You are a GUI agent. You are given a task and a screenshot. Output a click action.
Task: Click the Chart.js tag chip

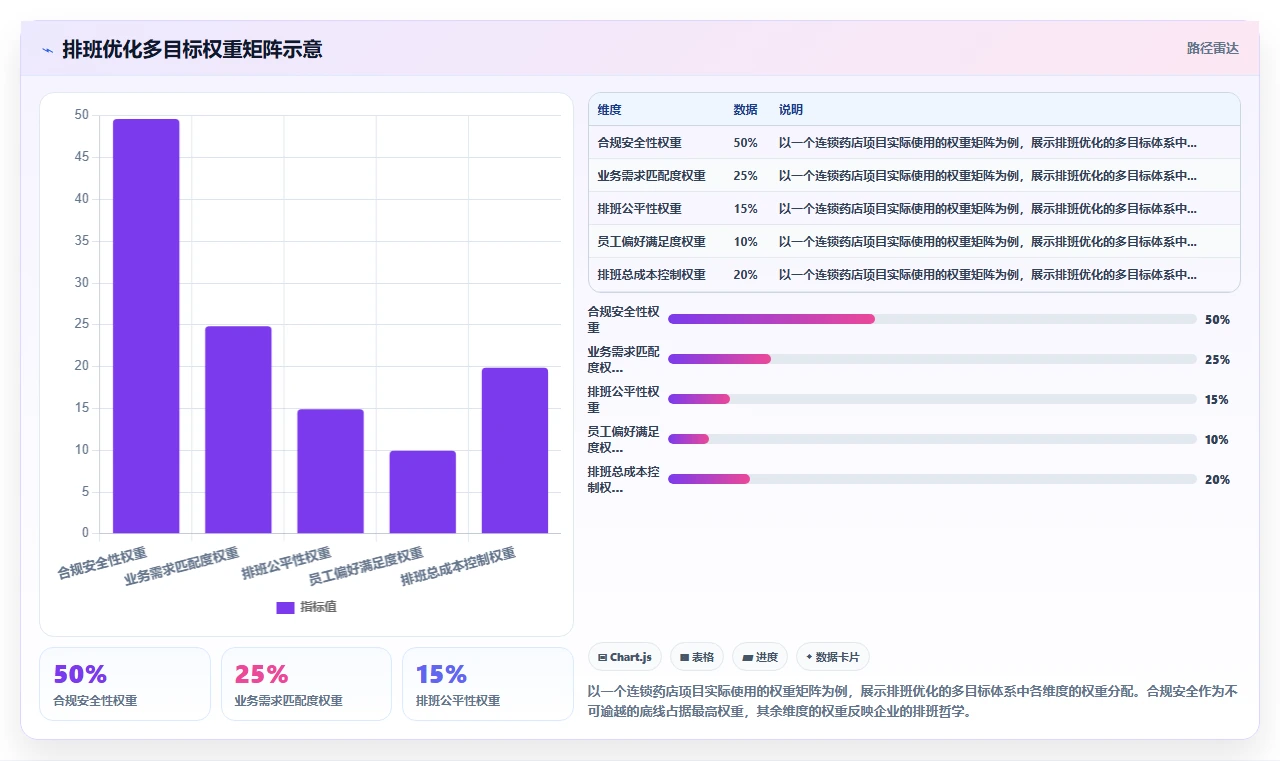pyautogui.click(x=625, y=657)
